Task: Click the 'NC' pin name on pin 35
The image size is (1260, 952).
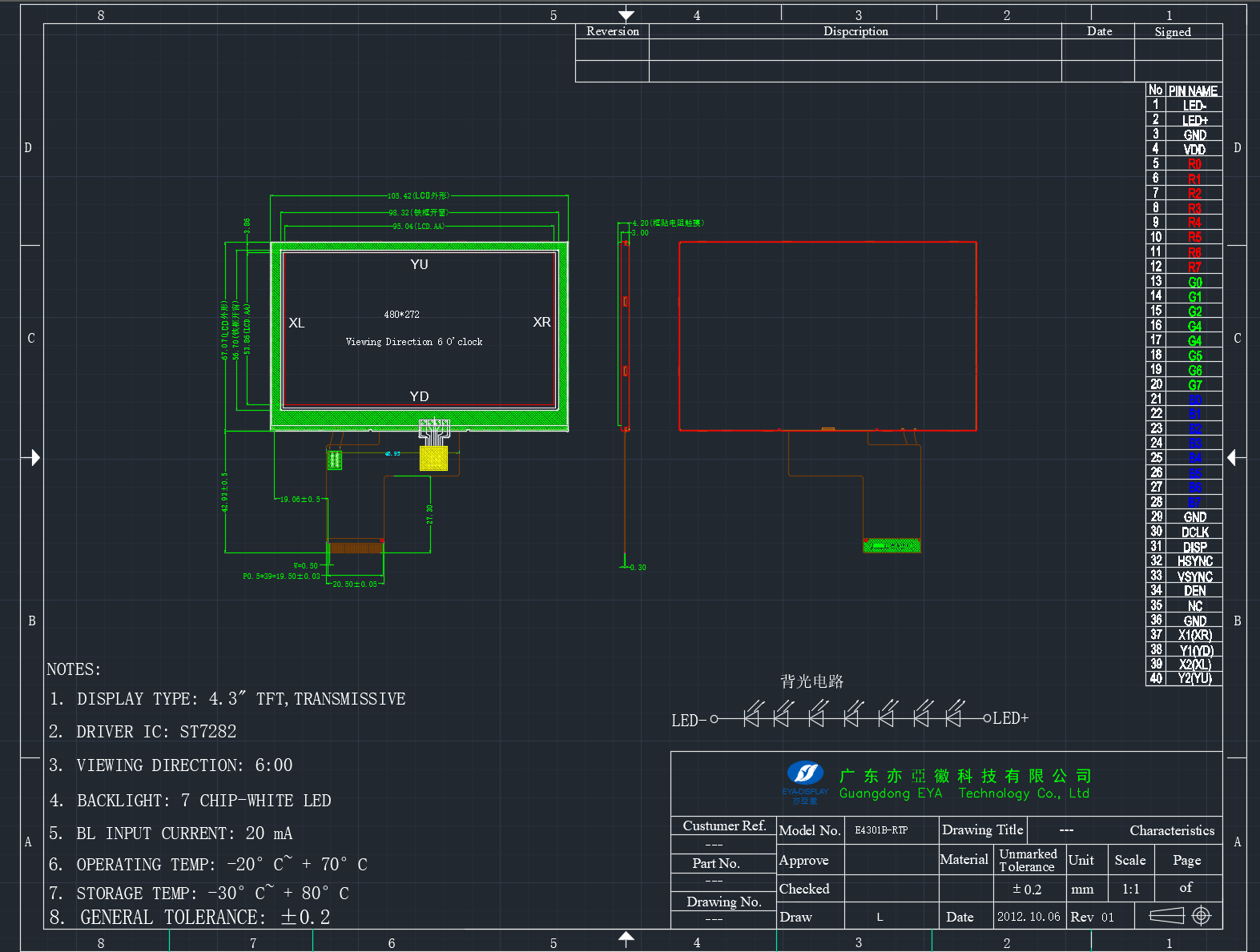Action: (x=1195, y=606)
